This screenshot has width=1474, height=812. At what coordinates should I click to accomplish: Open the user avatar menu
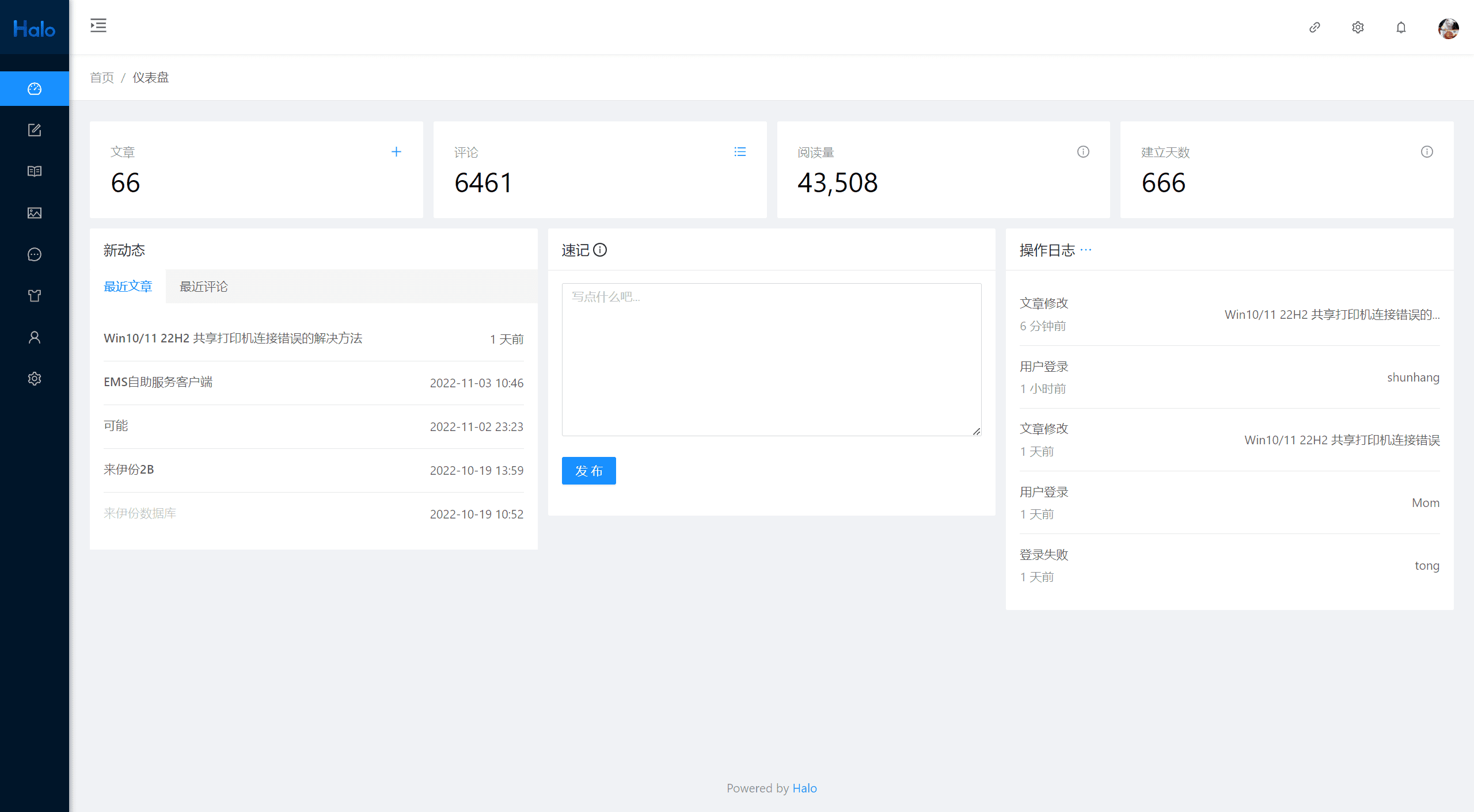[x=1448, y=28]
